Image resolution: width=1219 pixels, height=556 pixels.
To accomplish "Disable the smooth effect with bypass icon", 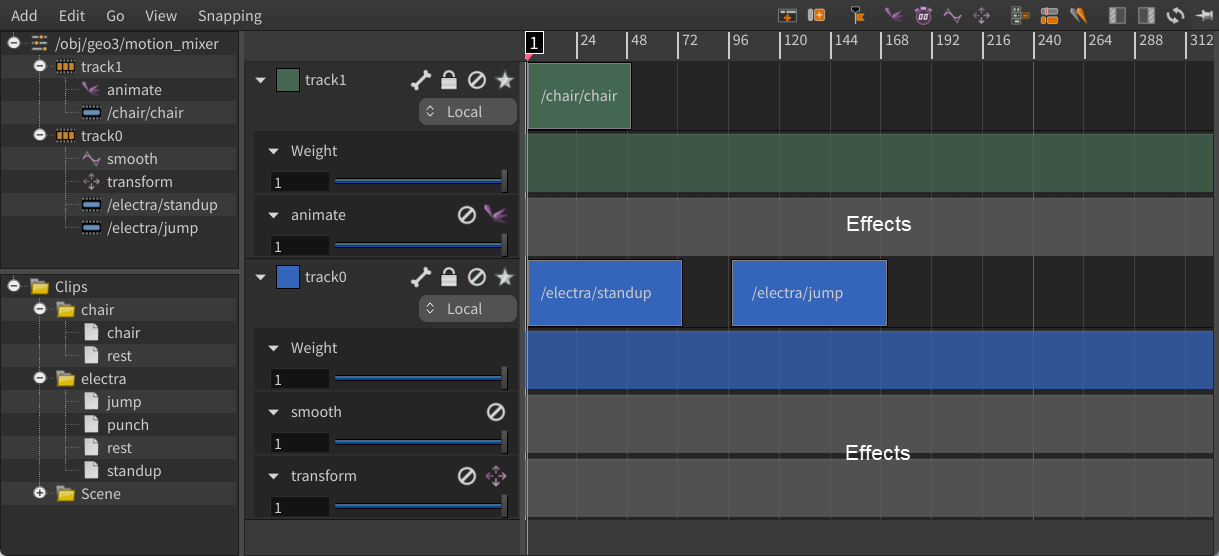I will tap(496, 412).
